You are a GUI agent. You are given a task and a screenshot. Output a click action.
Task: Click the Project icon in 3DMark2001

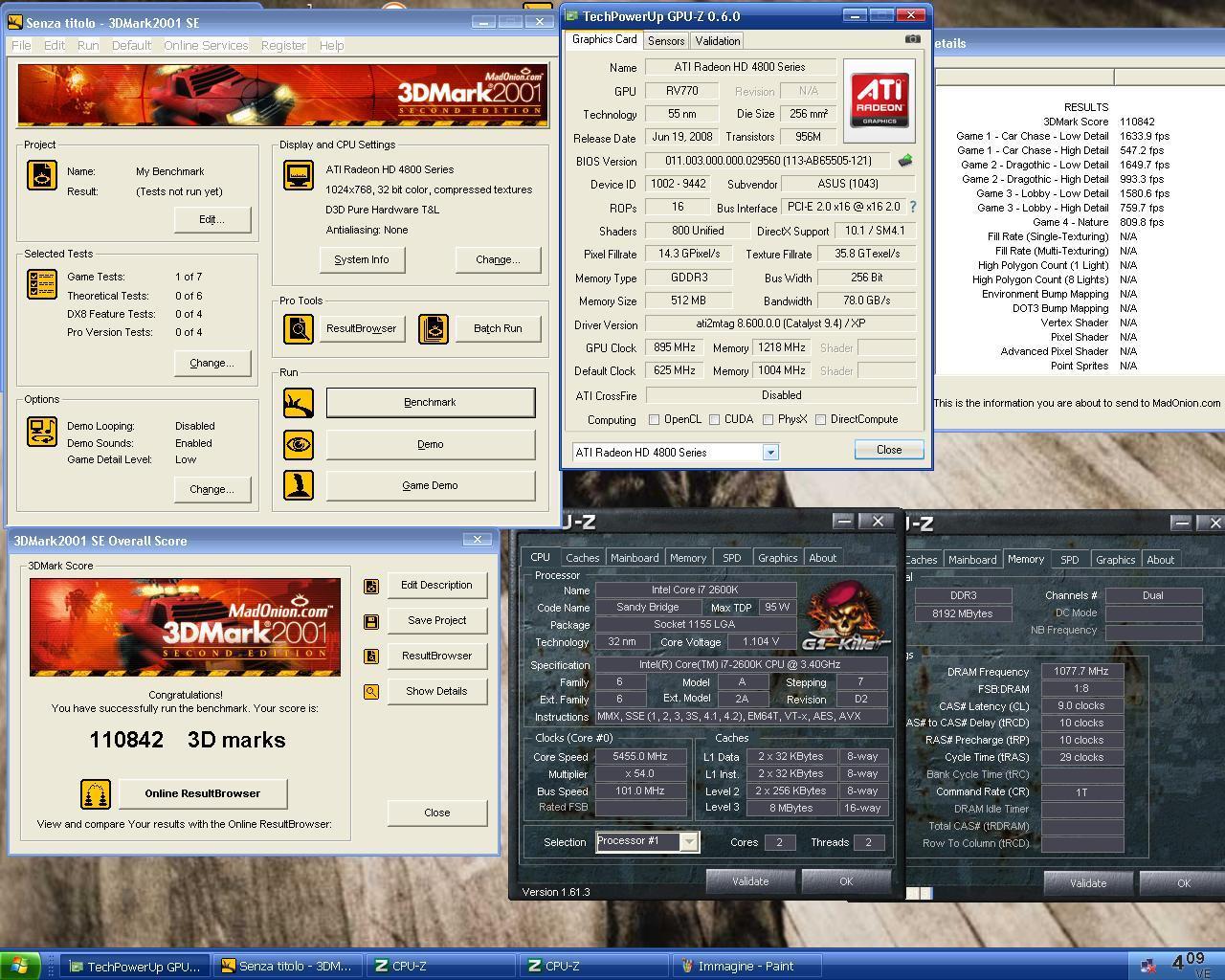pos(42,175)
